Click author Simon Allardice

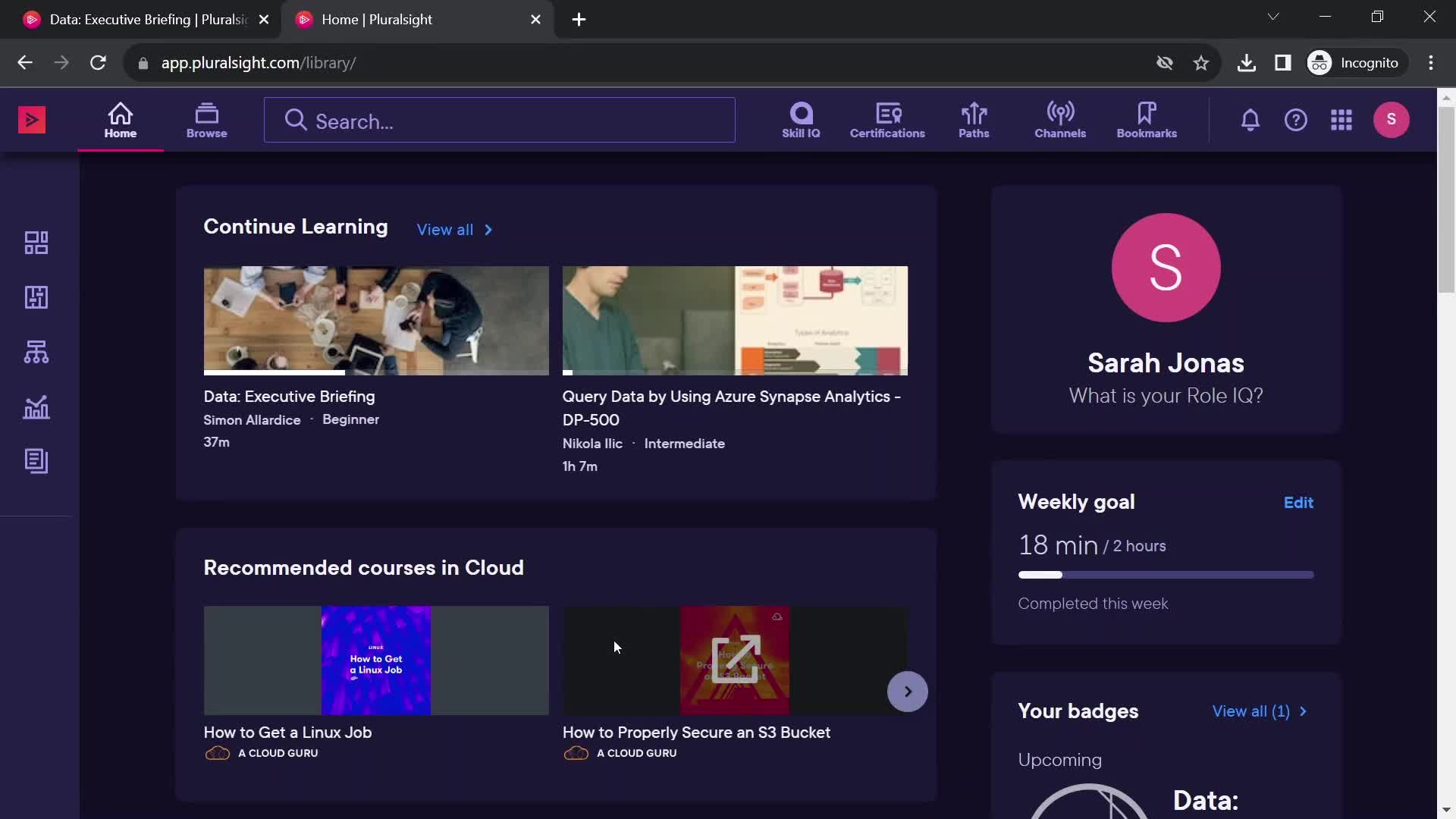252,420
